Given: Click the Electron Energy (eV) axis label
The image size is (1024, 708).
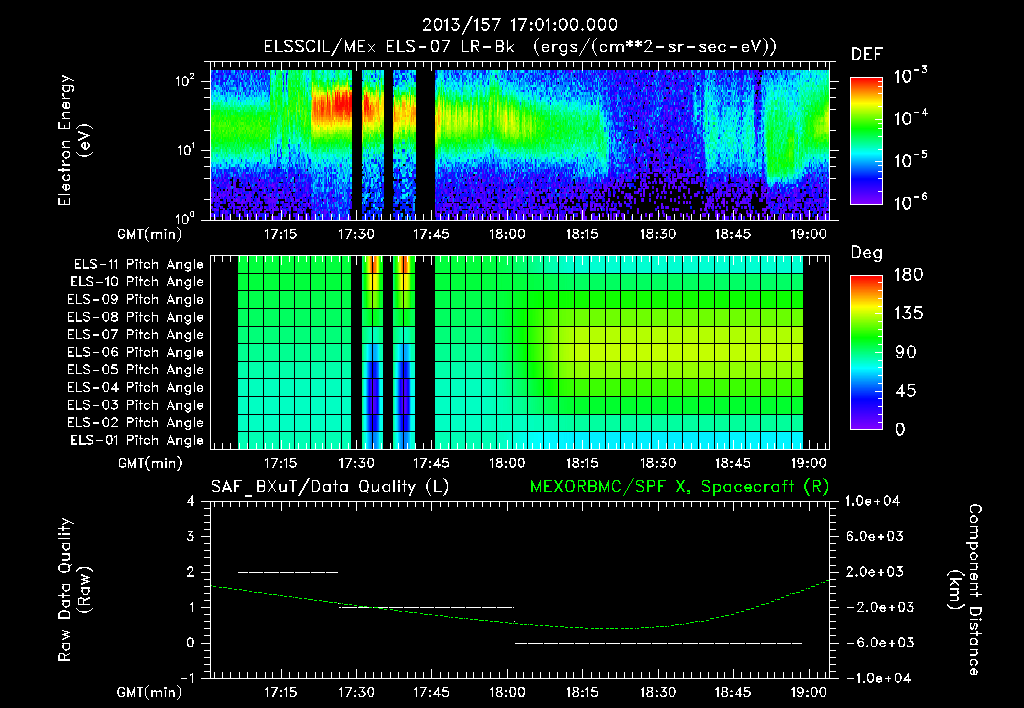Looking at the screenshot, I should pyautogui.click(x=74, y=140).
